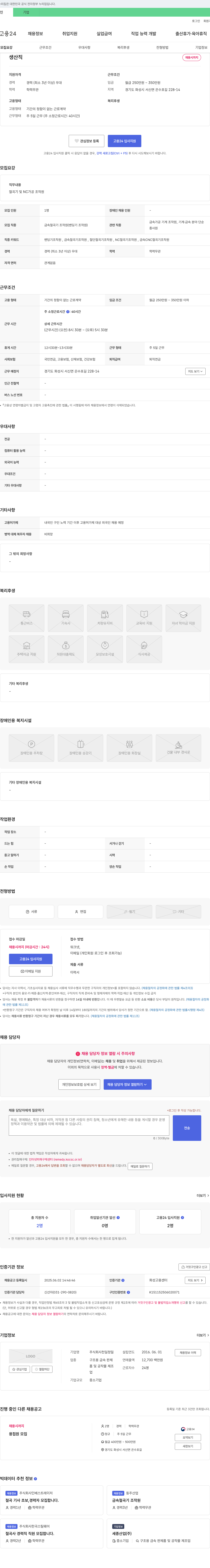The height and width of the screenshot is (1568, 210).
Task: Switch to the 기업정보 tab
Action: point(201,47)
